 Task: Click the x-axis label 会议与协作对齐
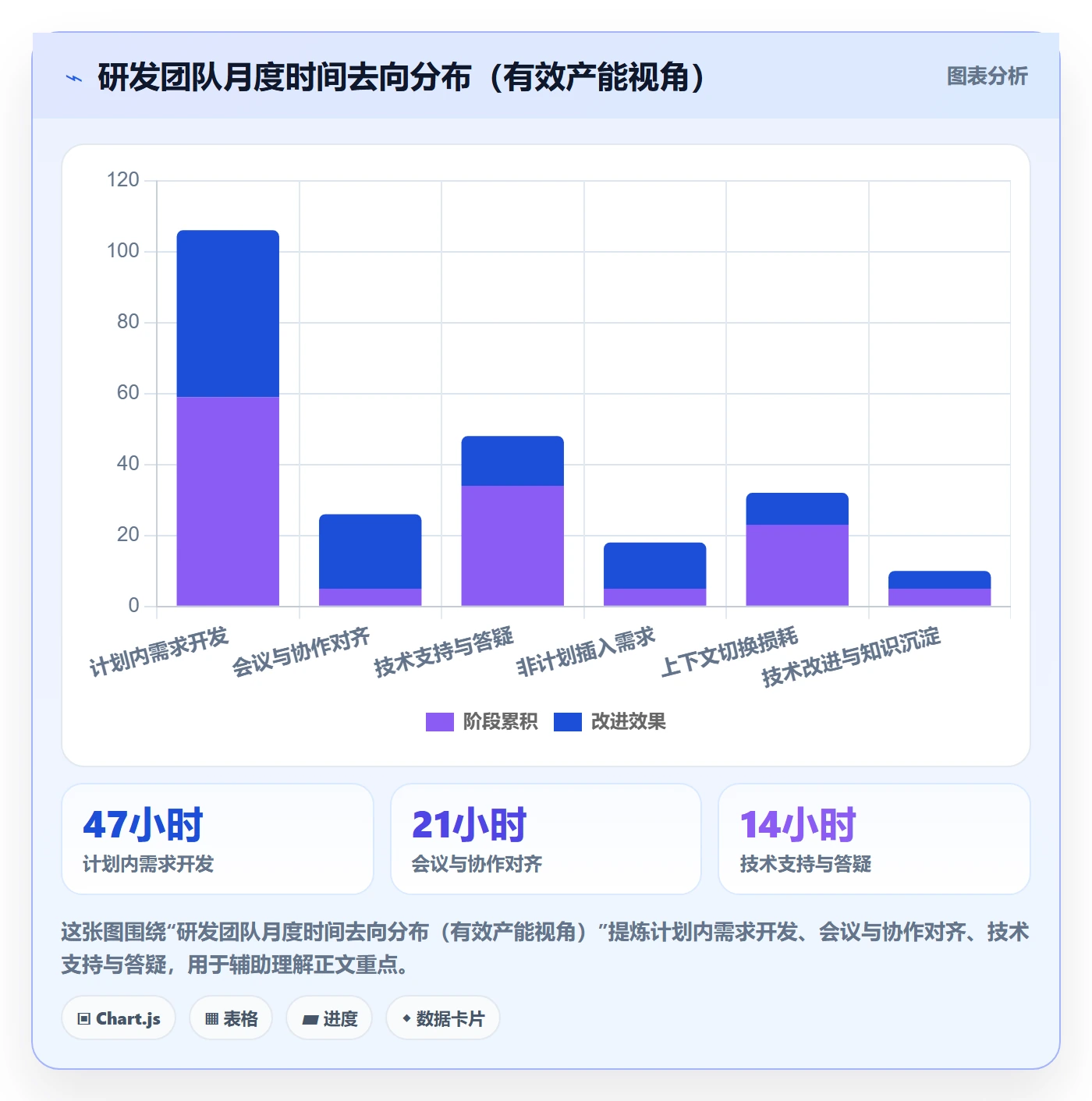point(300,651)
